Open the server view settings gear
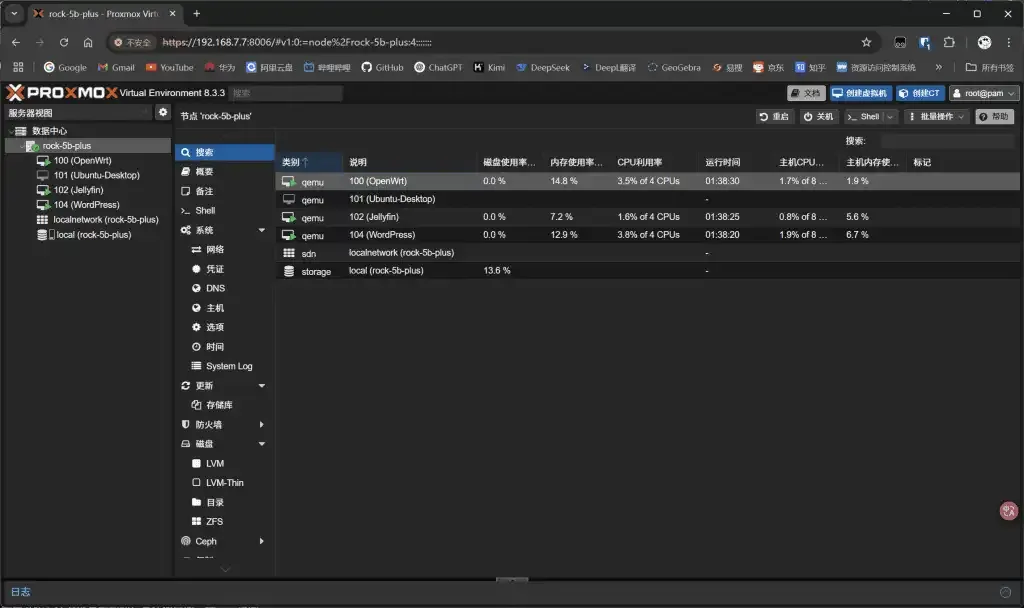This screenshot has height=608, width=1024. point(163,112)
